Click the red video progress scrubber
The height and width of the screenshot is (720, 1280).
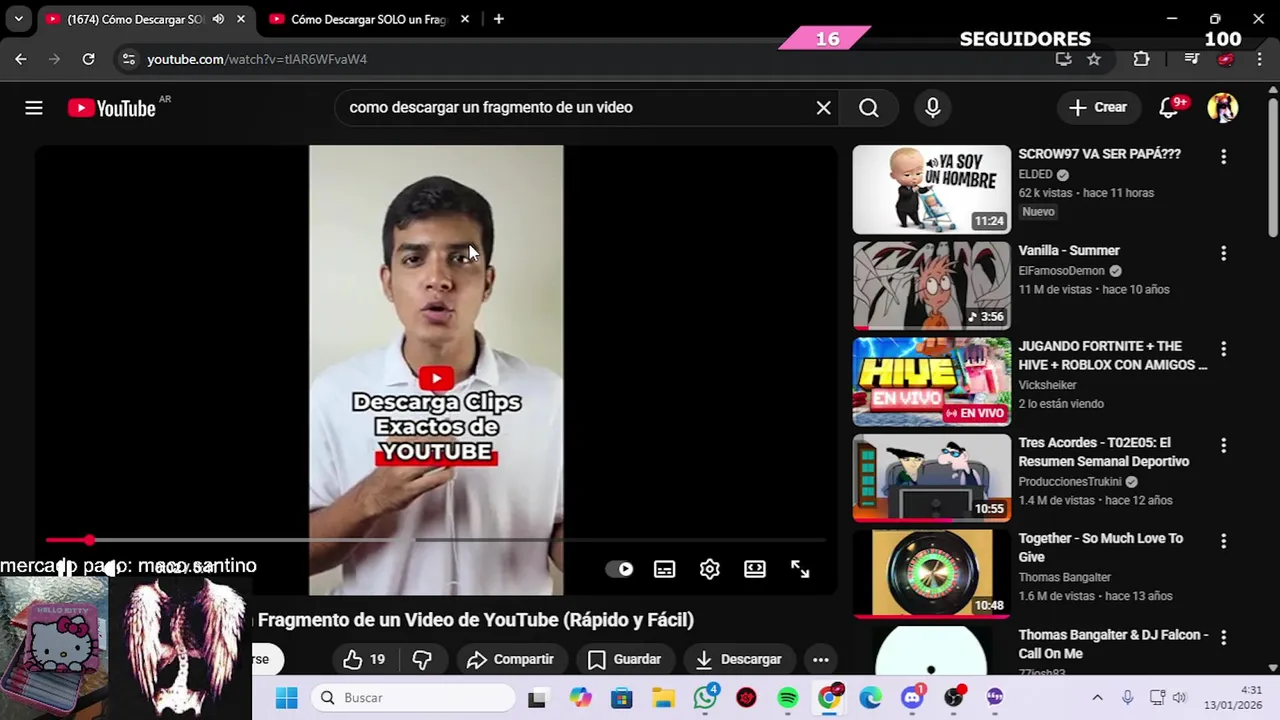tap(89, 540)
